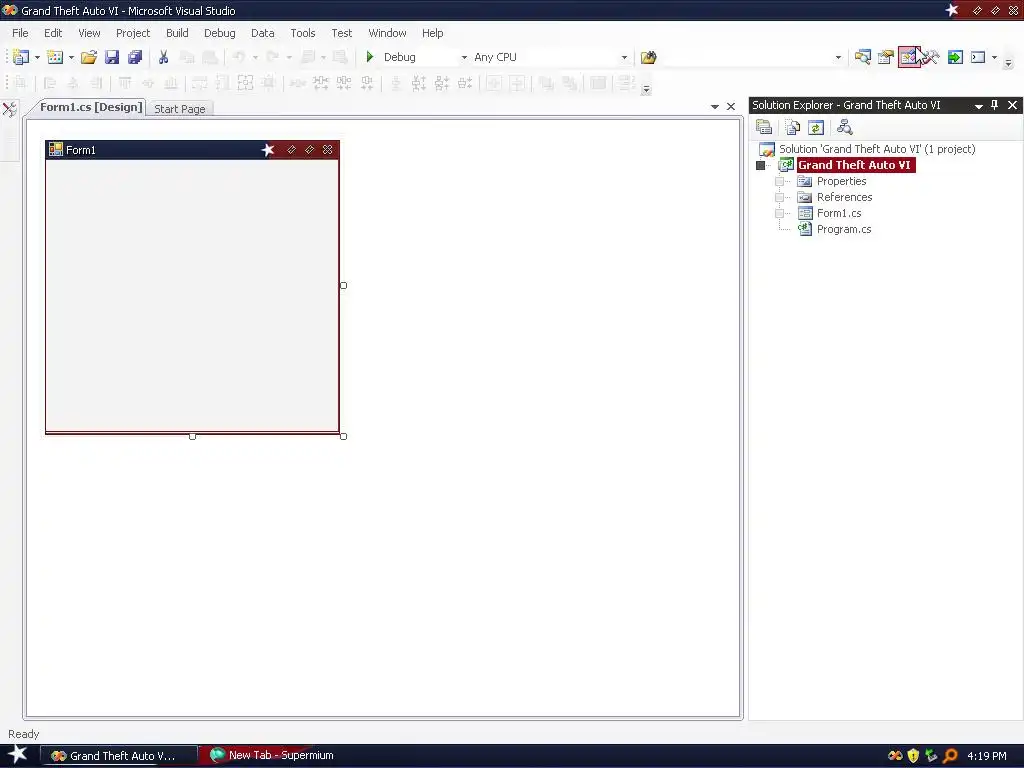Refresh the Solution Explorer with Refresh icon
The width and height of the screenshot is (1024, 768).
coord(816,127)
